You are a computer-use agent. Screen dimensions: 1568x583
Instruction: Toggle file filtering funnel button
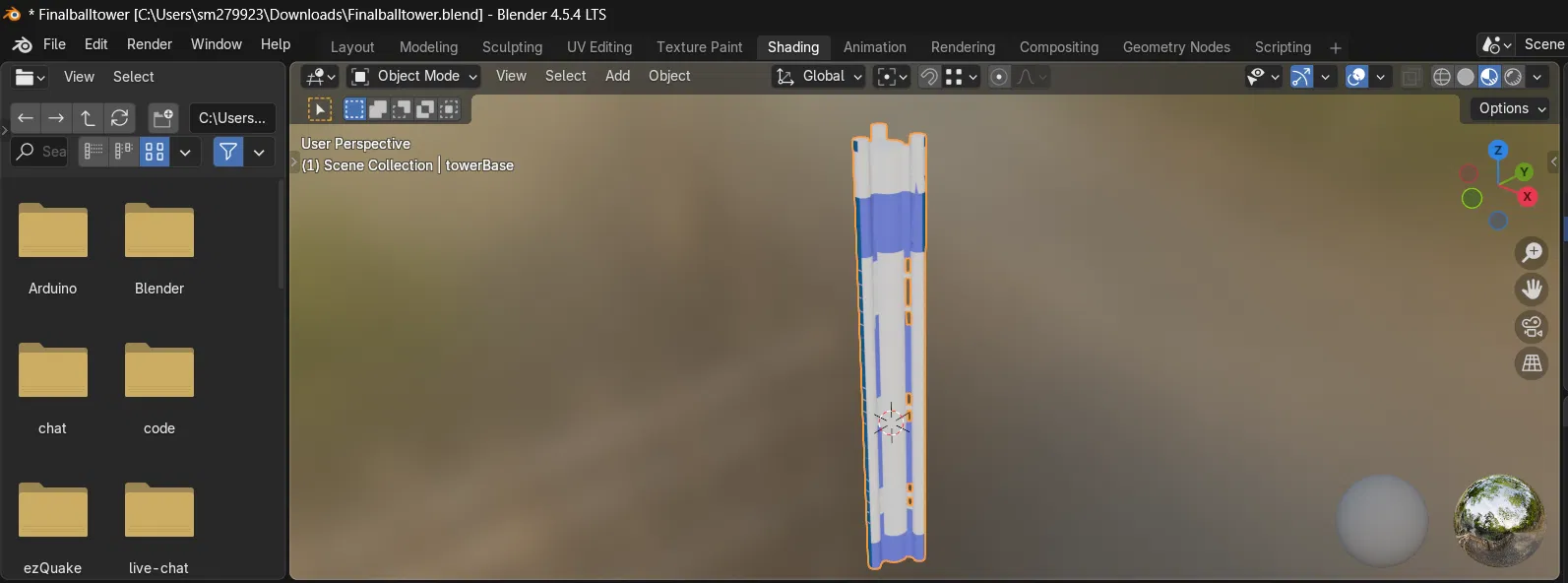click(228, 152)
